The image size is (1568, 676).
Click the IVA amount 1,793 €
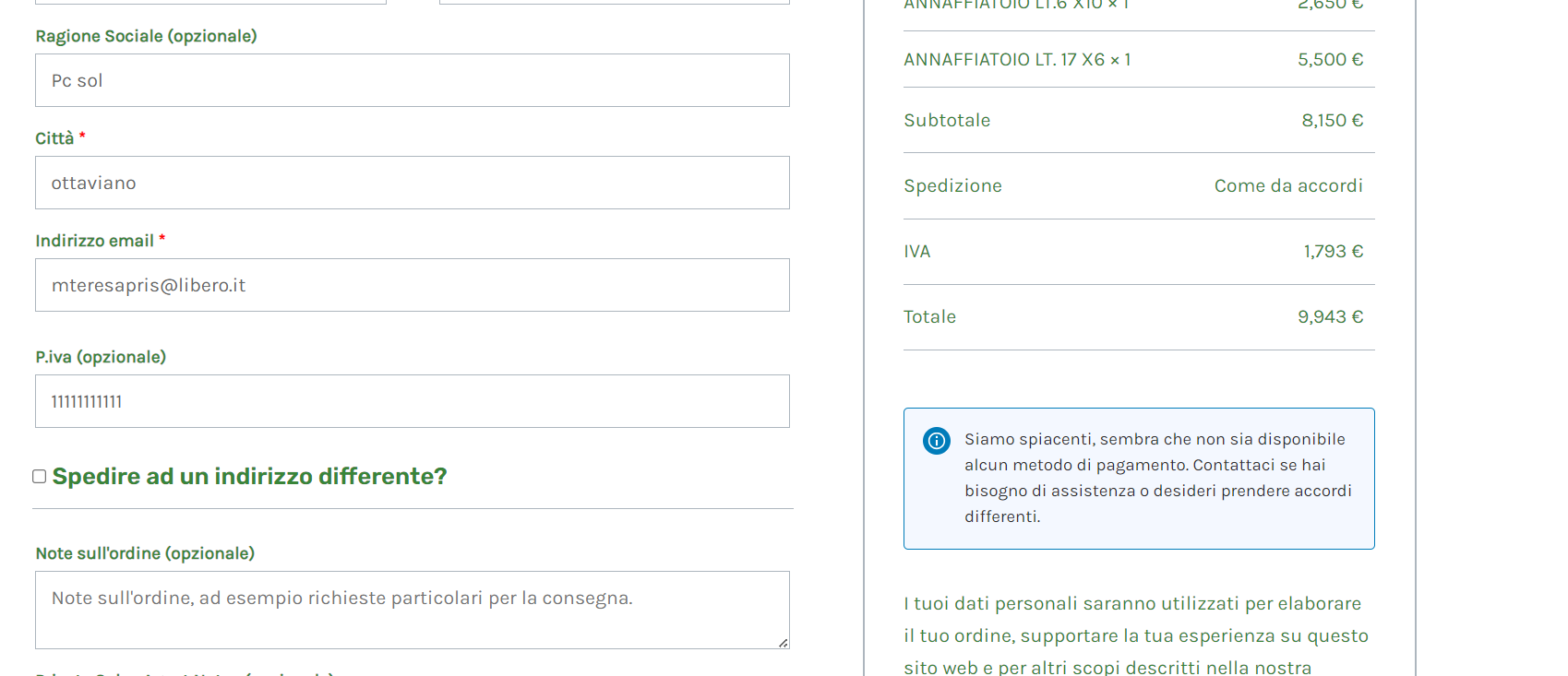(x=1333, y=252)
